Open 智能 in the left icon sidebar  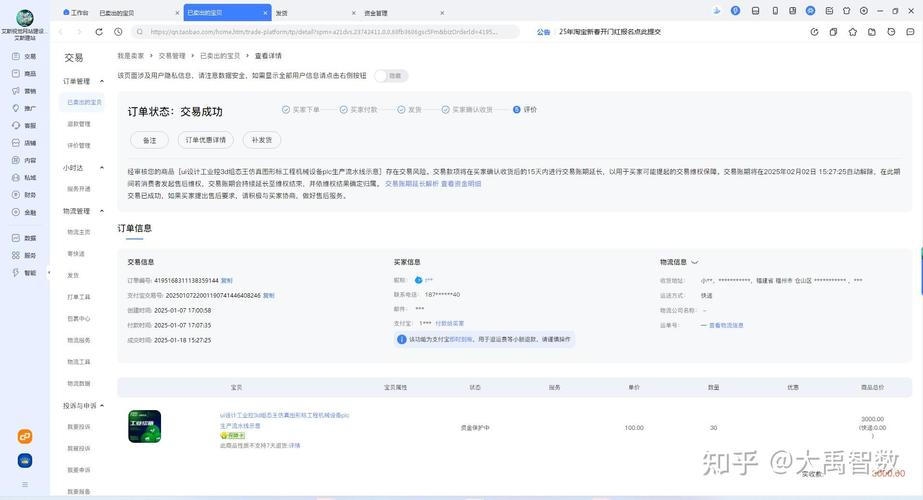coord(24,273)
